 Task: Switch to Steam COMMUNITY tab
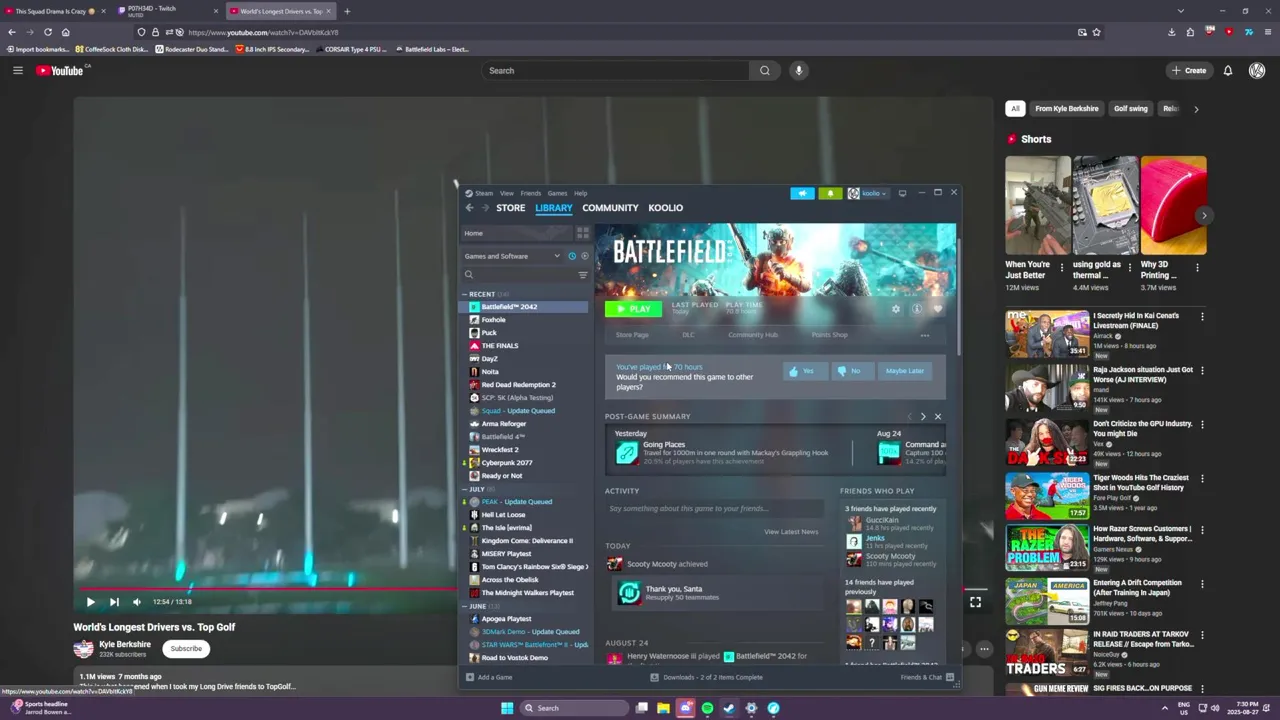(610, 208)
